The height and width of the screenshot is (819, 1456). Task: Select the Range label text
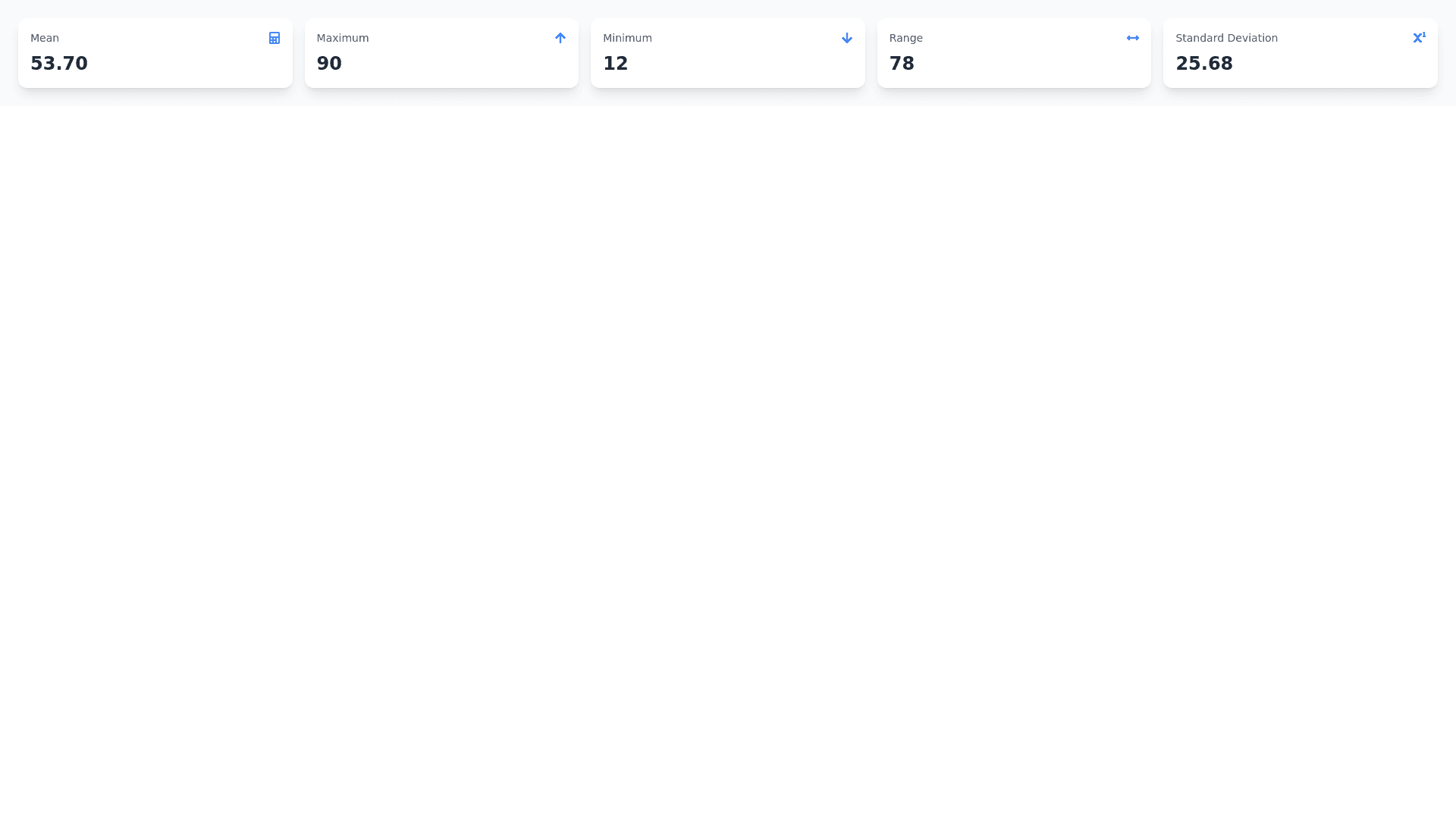click(x=905, y=38)
